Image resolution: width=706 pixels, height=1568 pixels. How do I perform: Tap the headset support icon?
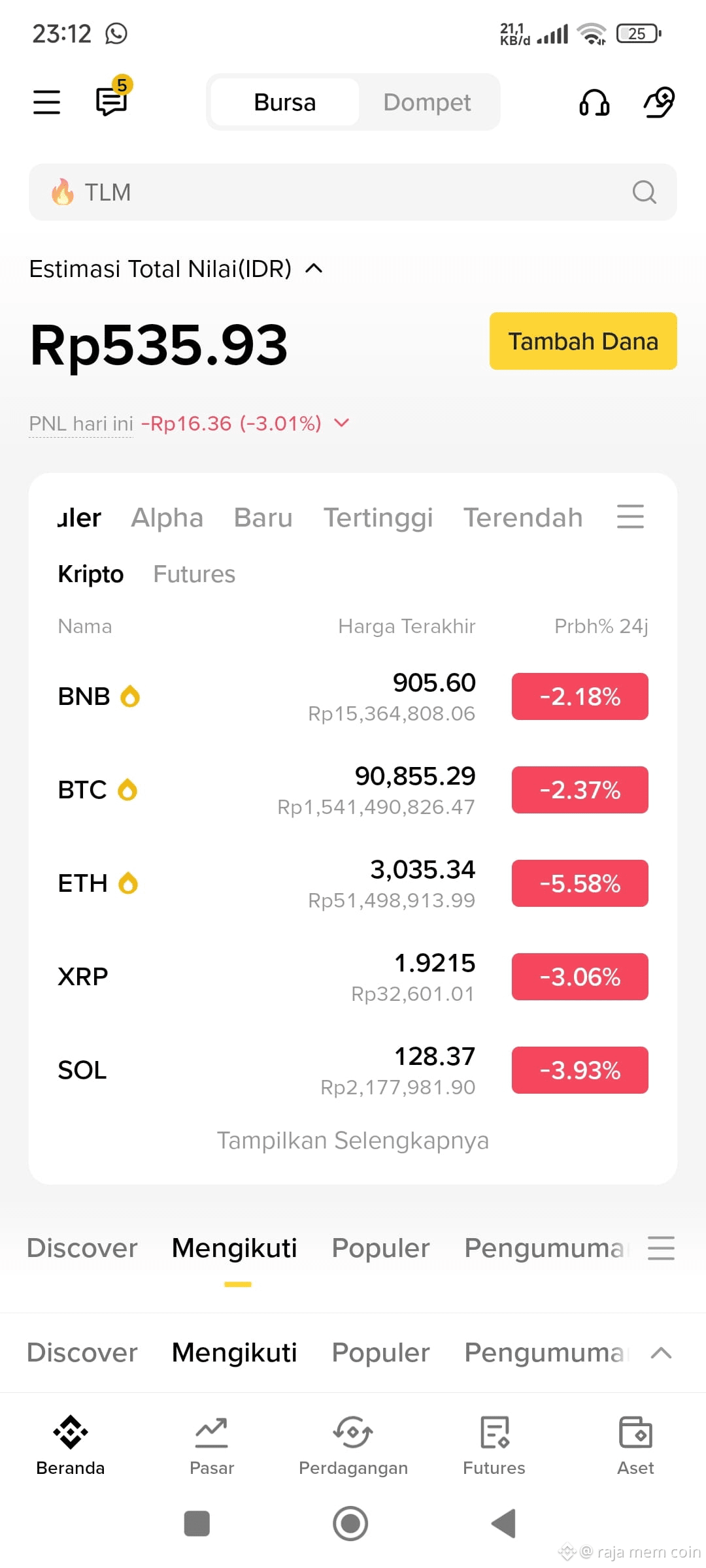594,103
